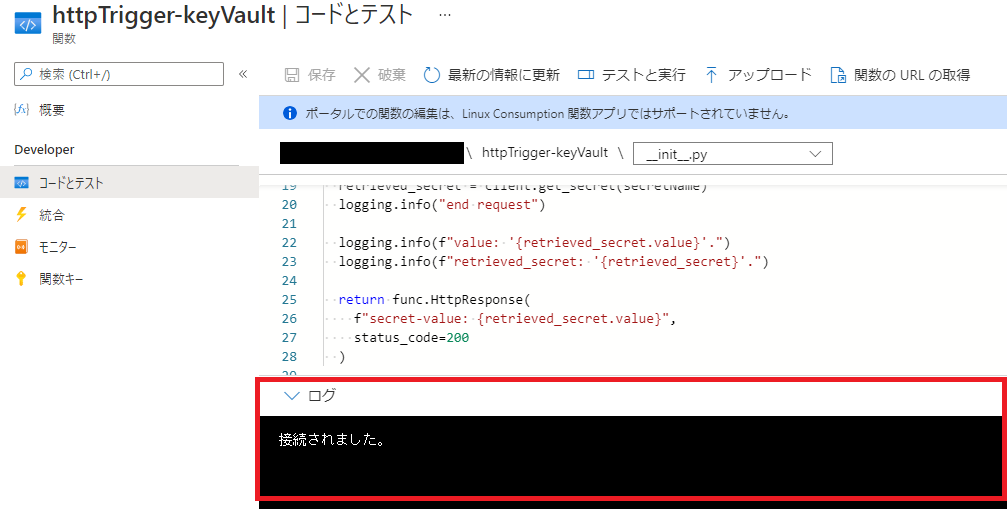Click the lightning bolt 統合 icon
Viewport: 1007px width, 509px height.
[21, 214]
